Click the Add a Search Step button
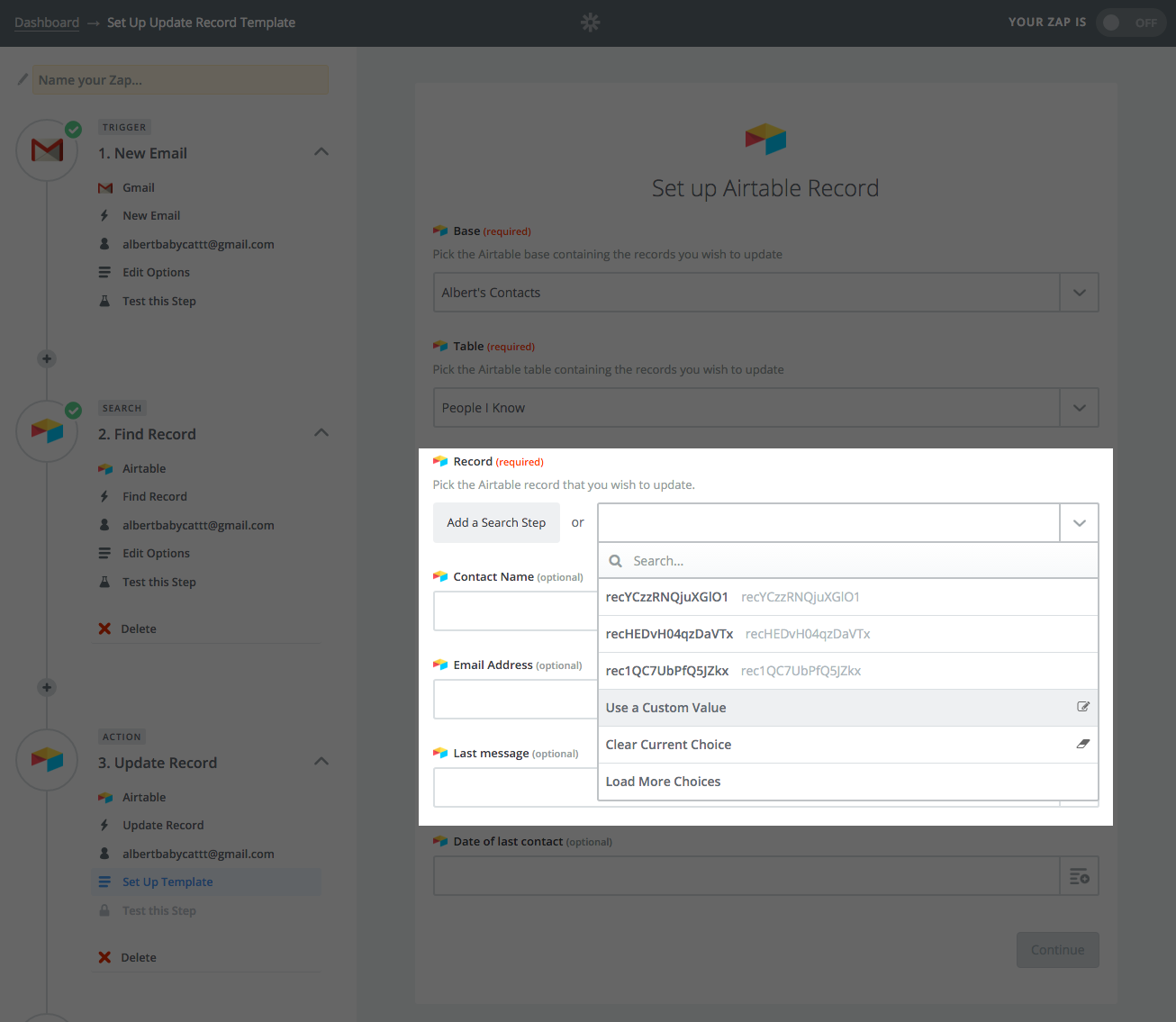Image resolution: width=1176 pixels, height=1022 pixels. (496, 522)
